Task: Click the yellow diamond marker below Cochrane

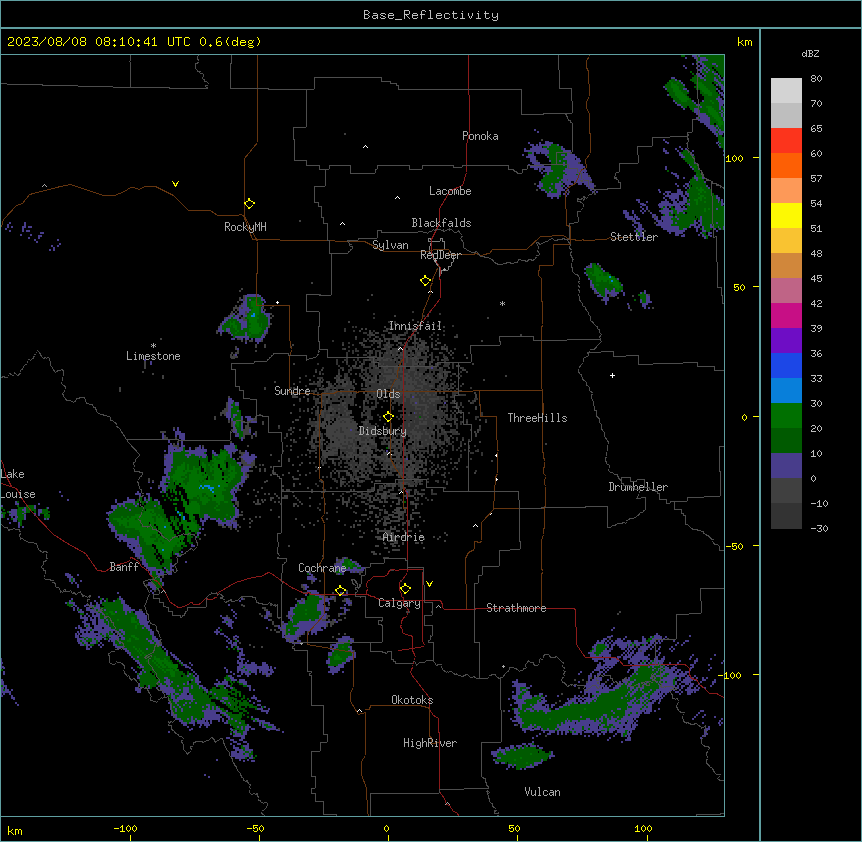Action: click(341, 591)
